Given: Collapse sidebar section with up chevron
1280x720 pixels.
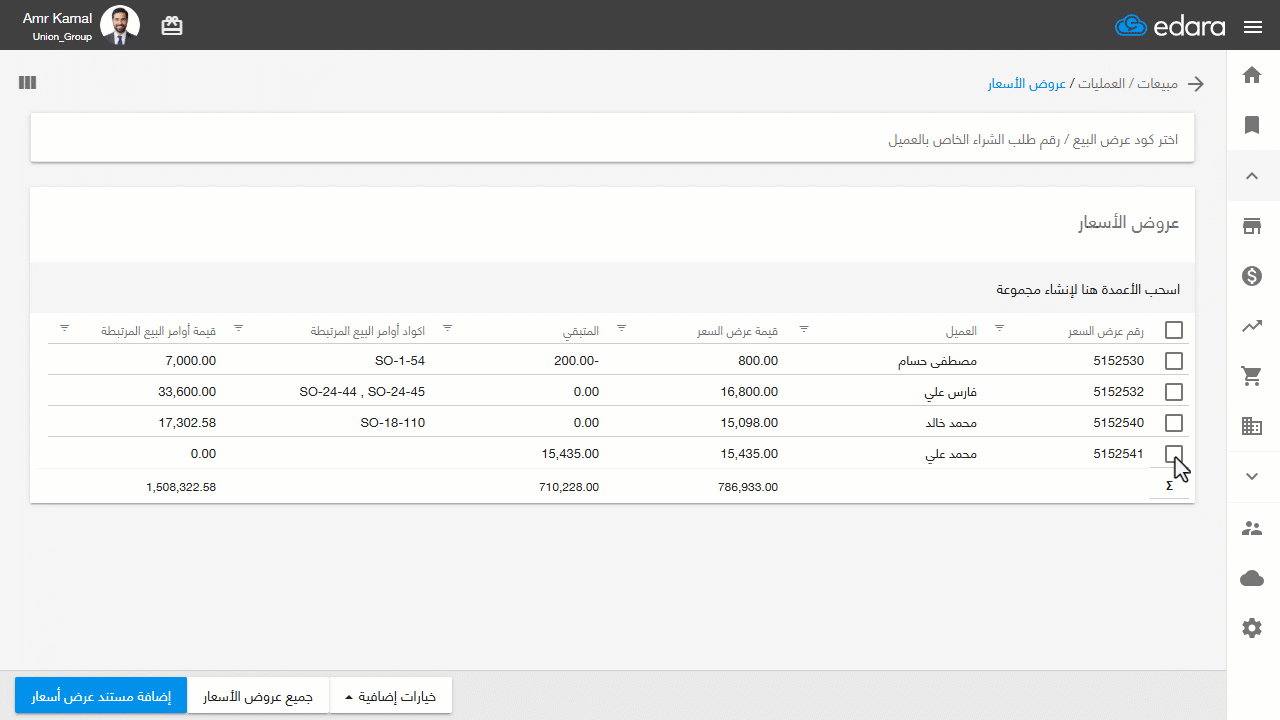Looking at the screenshot, I should (1252, 176).
